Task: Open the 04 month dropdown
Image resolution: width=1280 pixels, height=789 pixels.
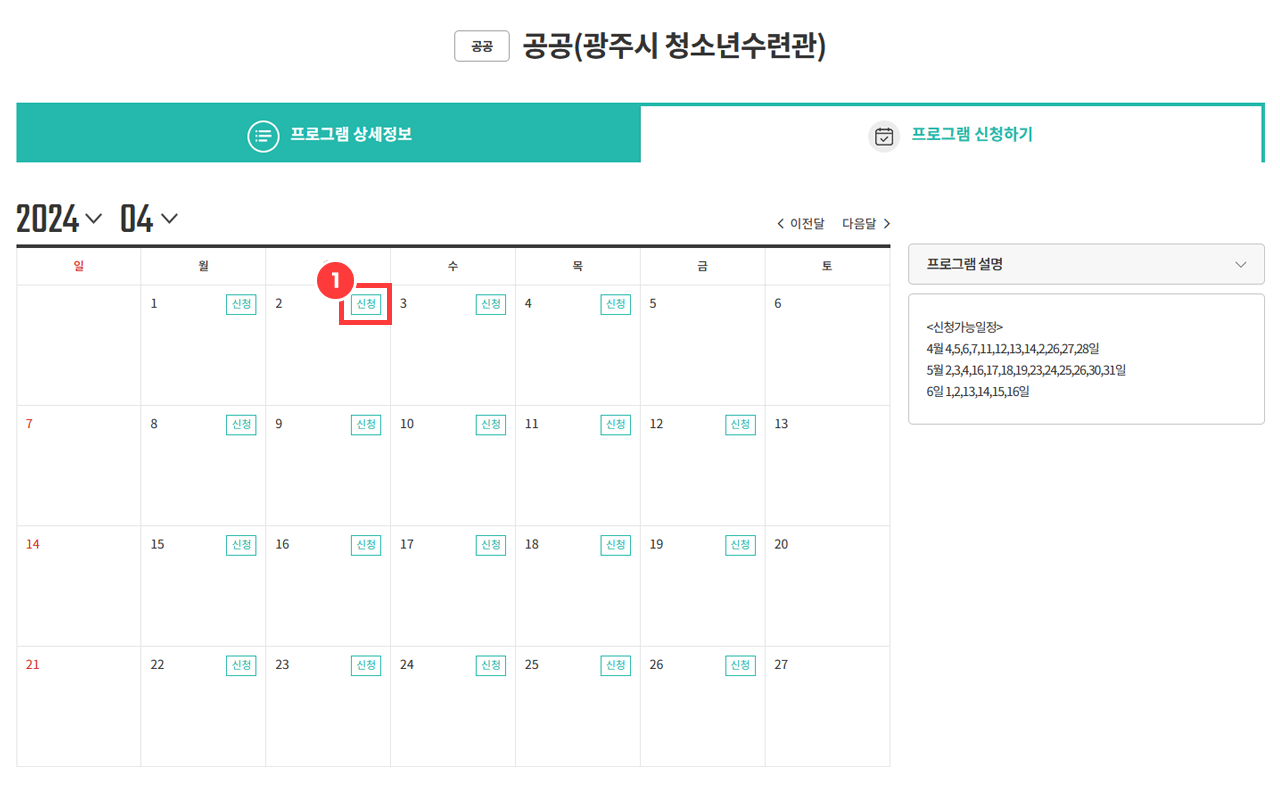Action: 149,218
